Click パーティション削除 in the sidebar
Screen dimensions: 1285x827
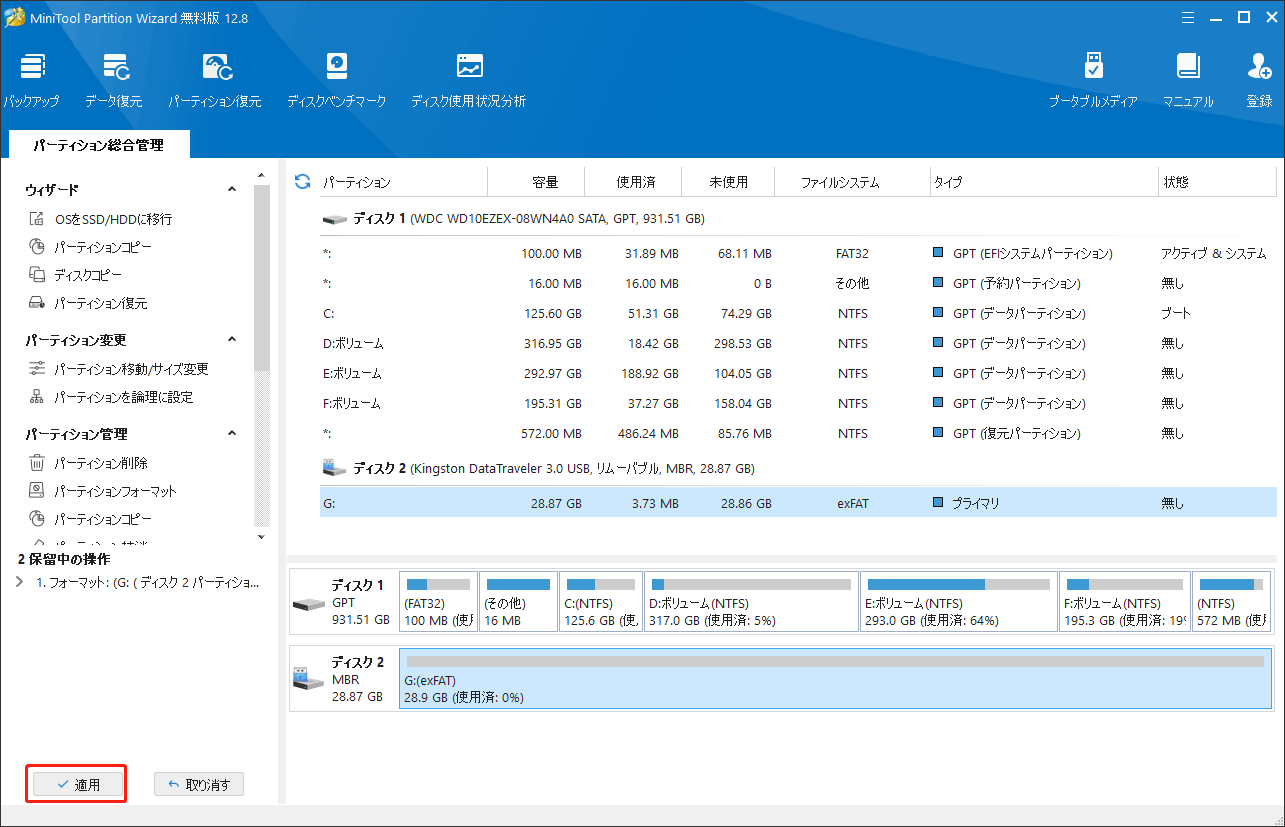pos(88,463)
